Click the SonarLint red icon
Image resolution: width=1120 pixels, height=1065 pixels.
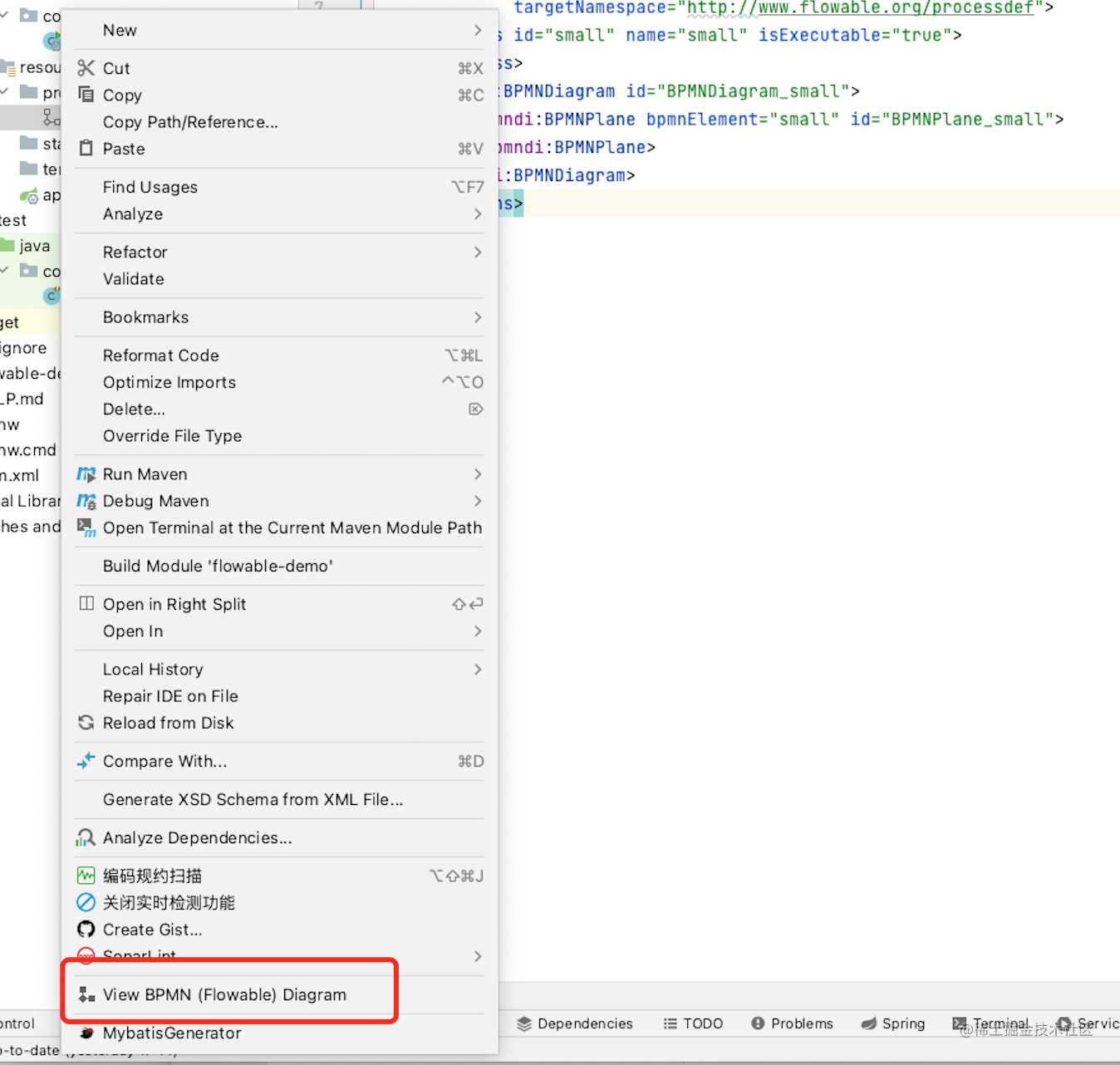pos(86,955)
